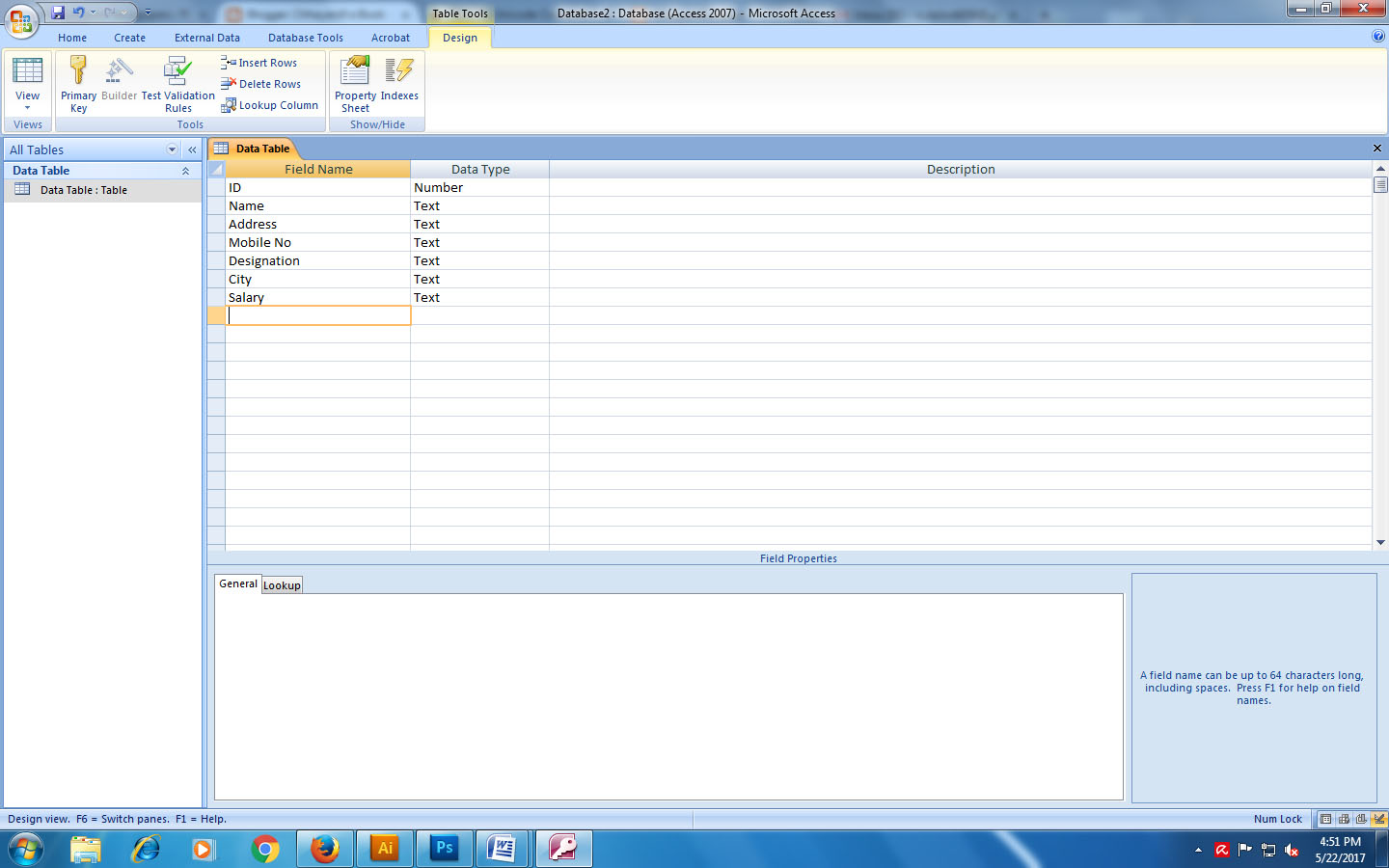
Task: Select the ID field name cell
Action: pyautogui.click(x=318, y=188)
